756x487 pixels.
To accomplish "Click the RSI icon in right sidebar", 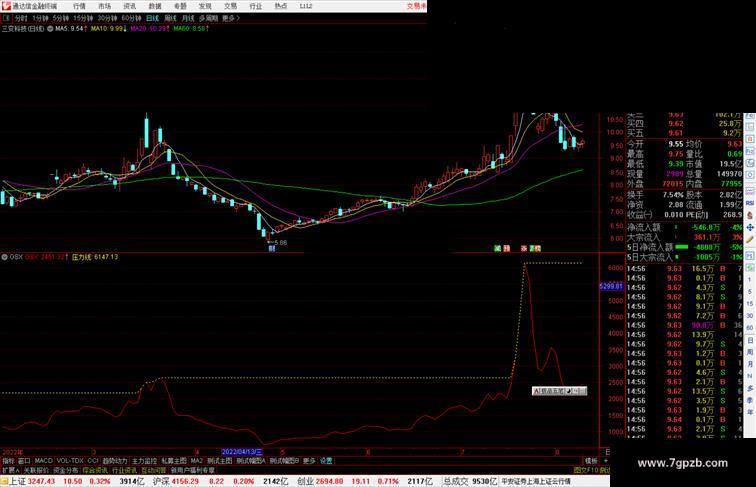I will (750, 203).
